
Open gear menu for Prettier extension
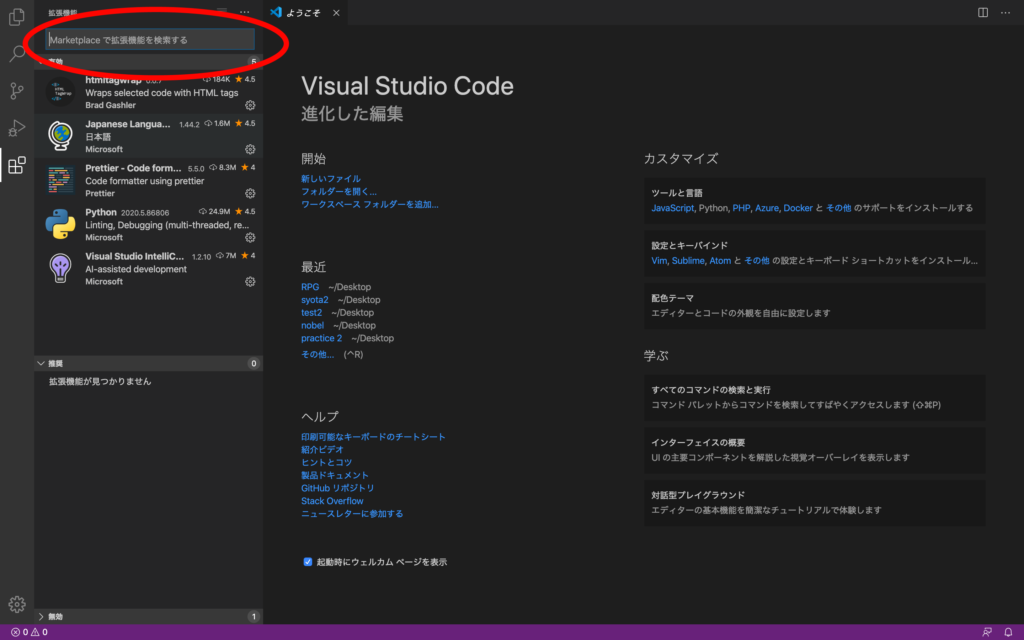[250, 193]
